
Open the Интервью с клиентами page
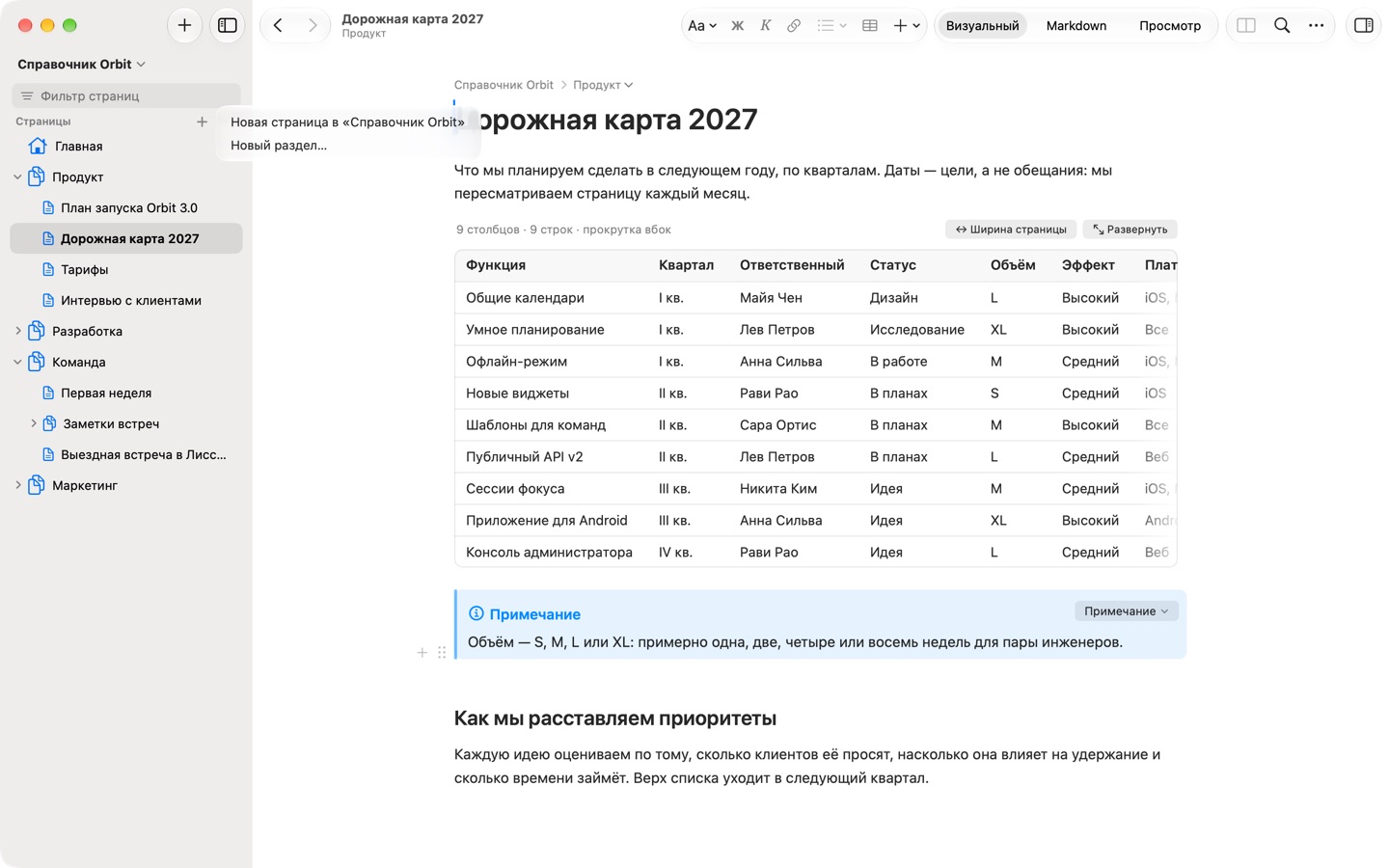[x=126, y=301]
